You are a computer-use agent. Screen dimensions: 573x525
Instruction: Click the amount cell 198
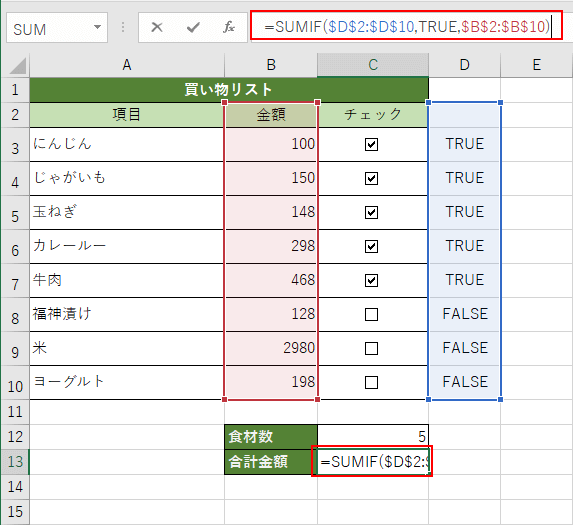coord(271,383)
